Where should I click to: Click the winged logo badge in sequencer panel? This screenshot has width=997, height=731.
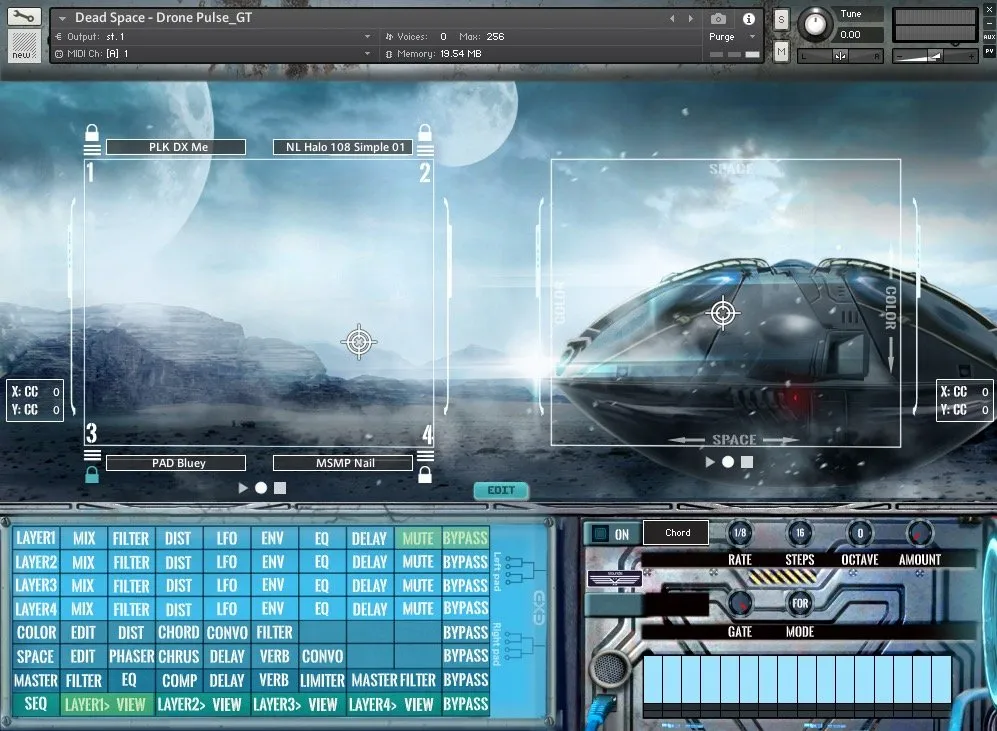[614, 578]
